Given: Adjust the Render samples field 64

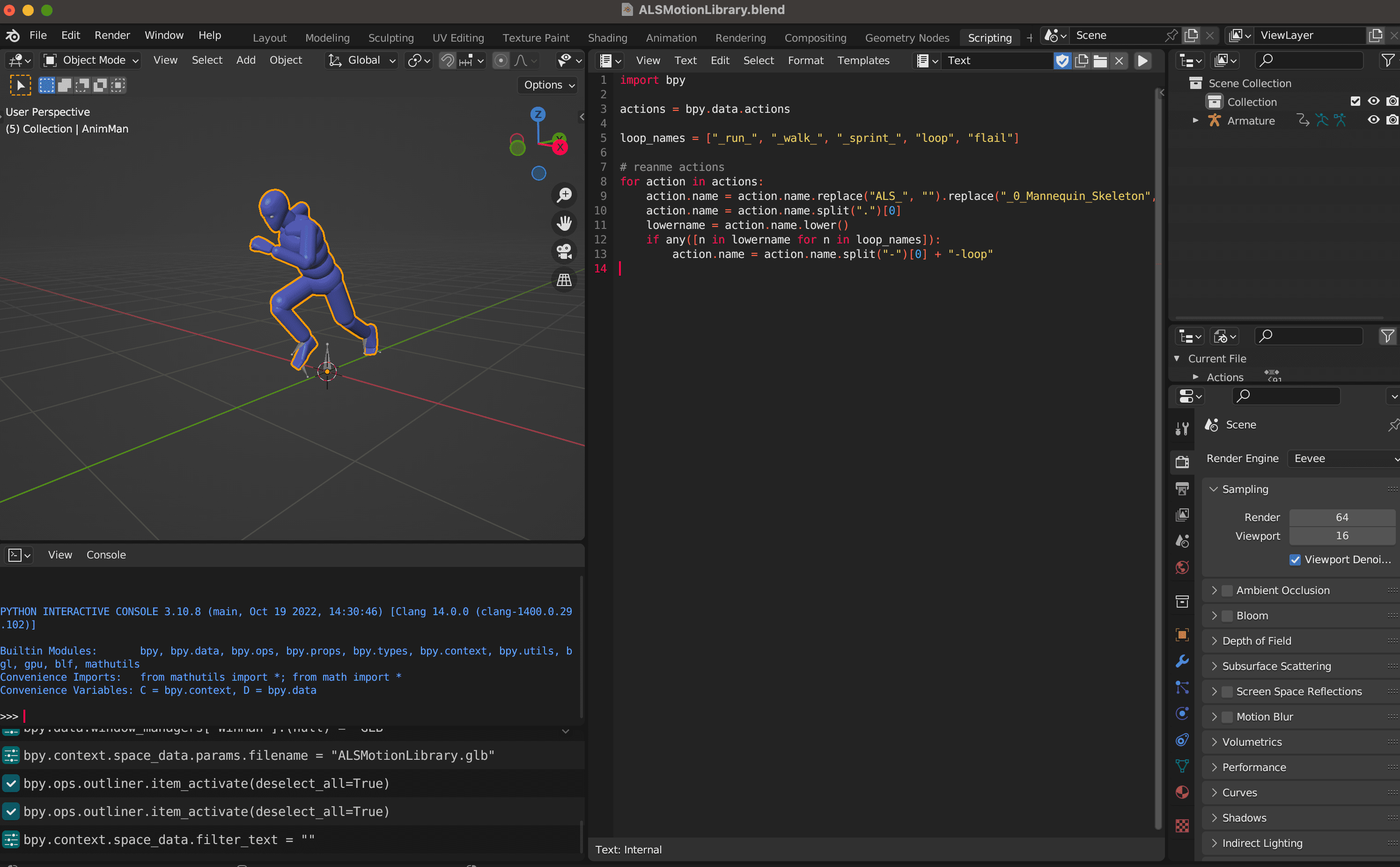Looking at the screenshot, I should [x=1341, y=517].
